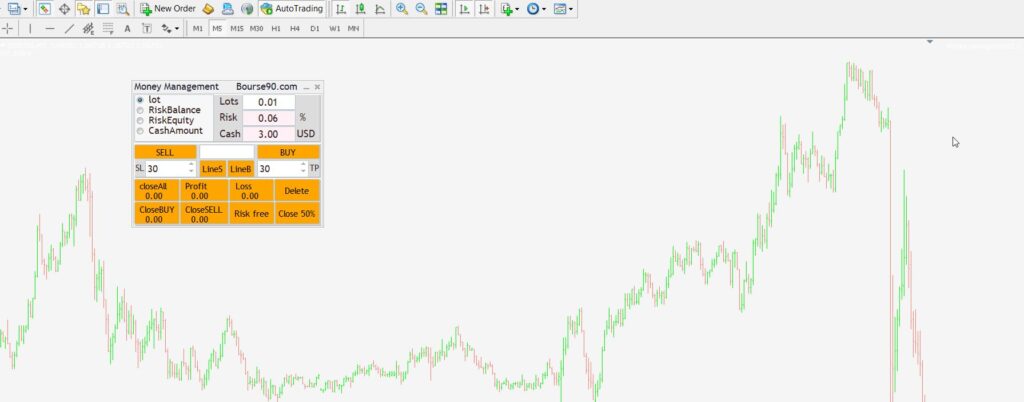1024x402 pixels.
Task: Expand the Arrows tool dropdown
Action: click(x=177, y=29)
